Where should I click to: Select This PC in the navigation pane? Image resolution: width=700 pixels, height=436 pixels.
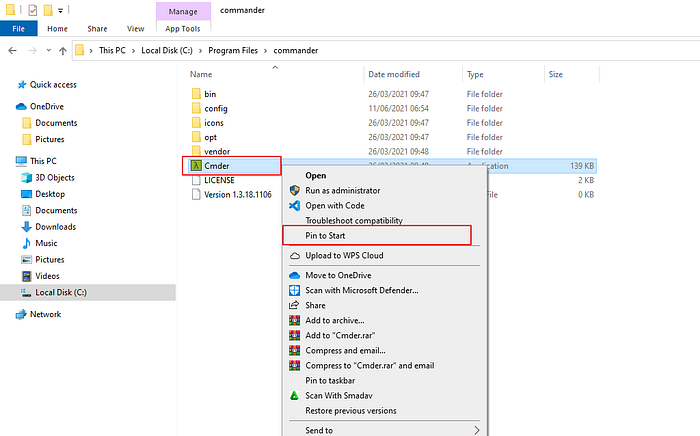click(x=43, y=161)
